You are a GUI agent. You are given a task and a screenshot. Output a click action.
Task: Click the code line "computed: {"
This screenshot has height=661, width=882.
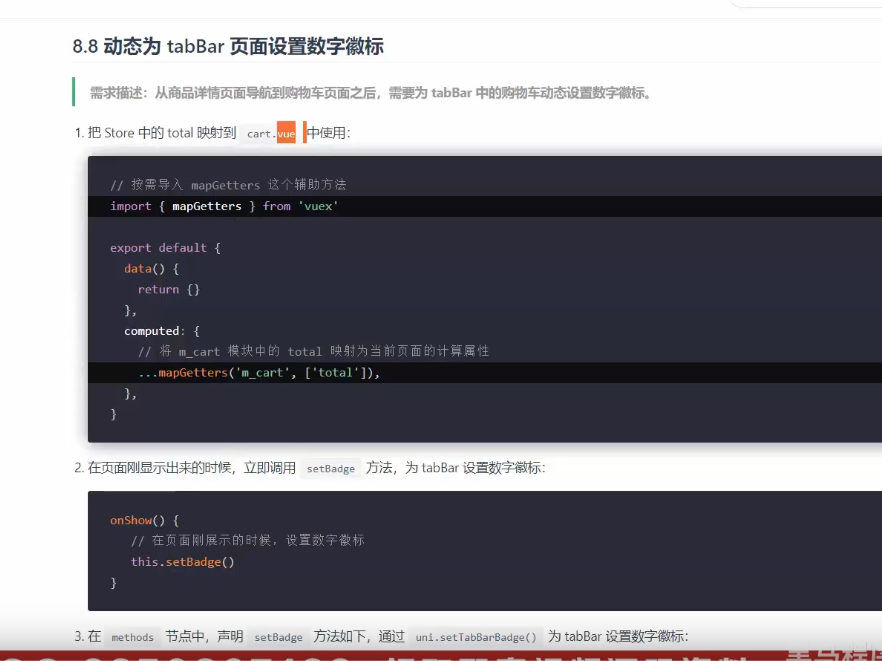161,331
